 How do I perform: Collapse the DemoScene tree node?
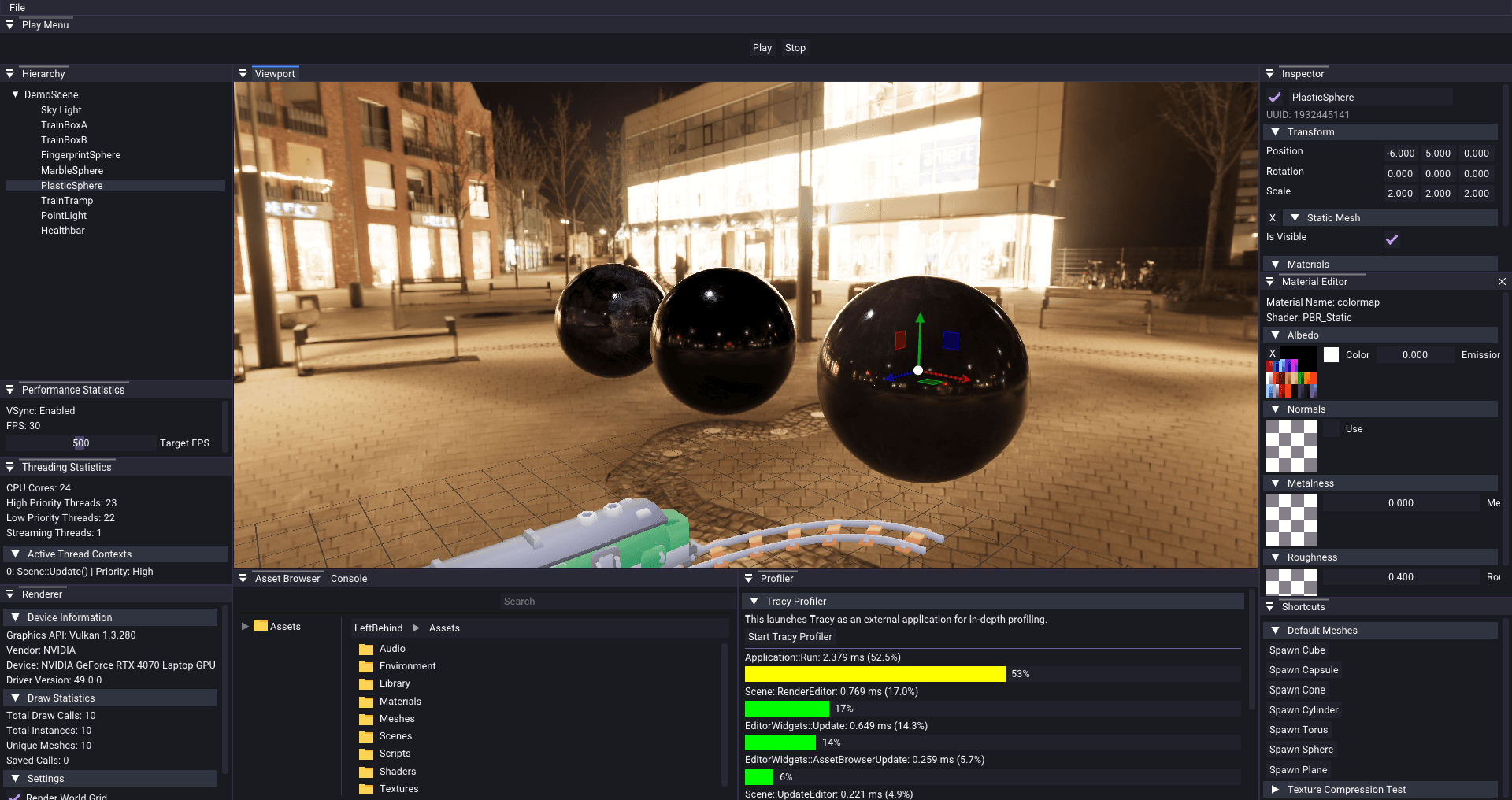15,94
